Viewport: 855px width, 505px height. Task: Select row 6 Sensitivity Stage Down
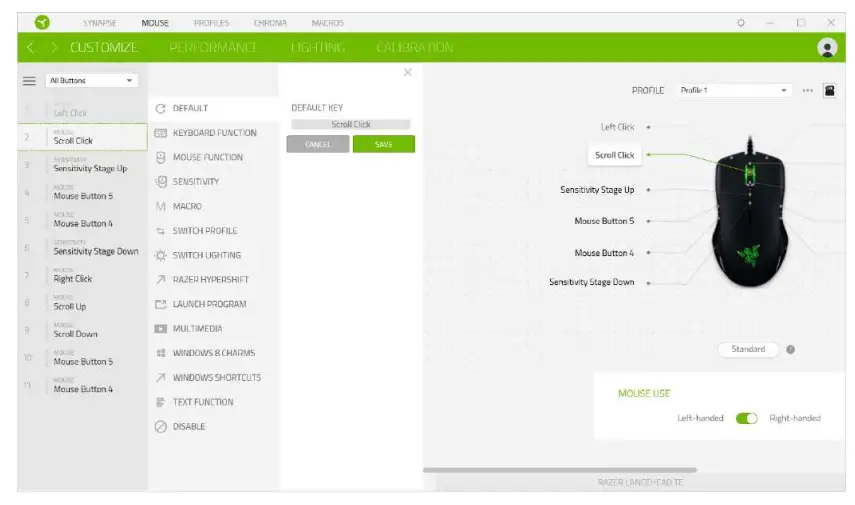pyautogui.click(x=83, y=248)
